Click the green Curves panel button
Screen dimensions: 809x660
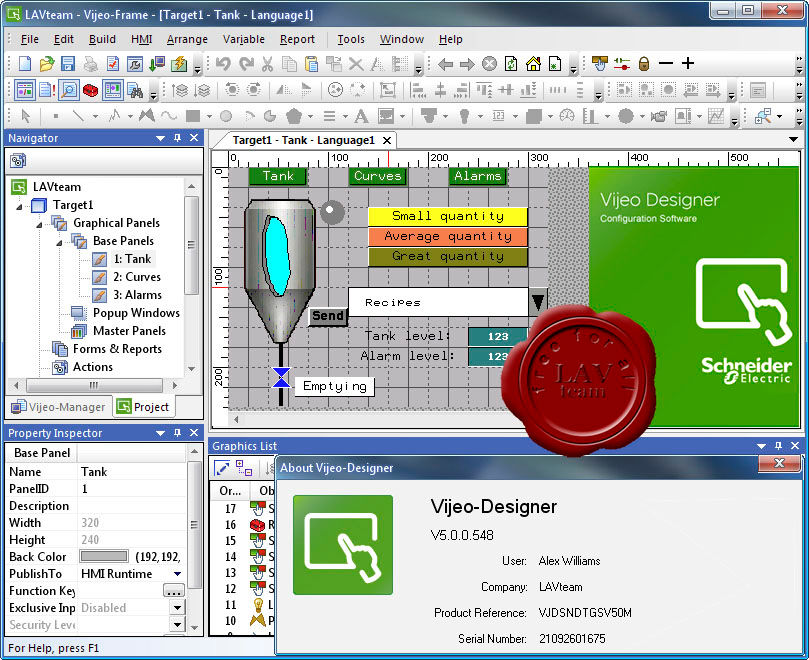point(378,176)
